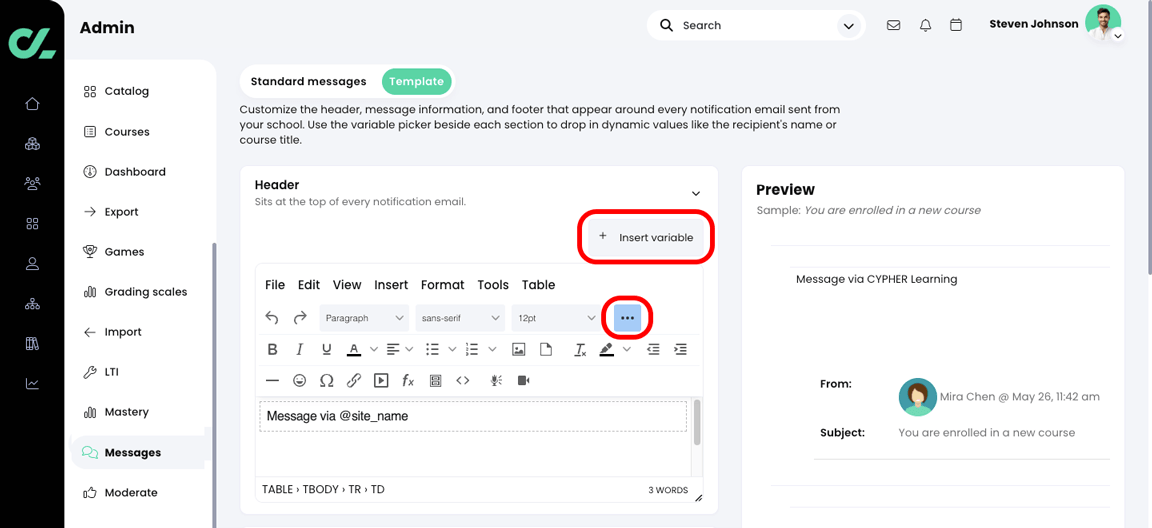Insert a hyperlink with the chain icon
1152x528 pixels.
pyautogui.click(x=353, y=380)
